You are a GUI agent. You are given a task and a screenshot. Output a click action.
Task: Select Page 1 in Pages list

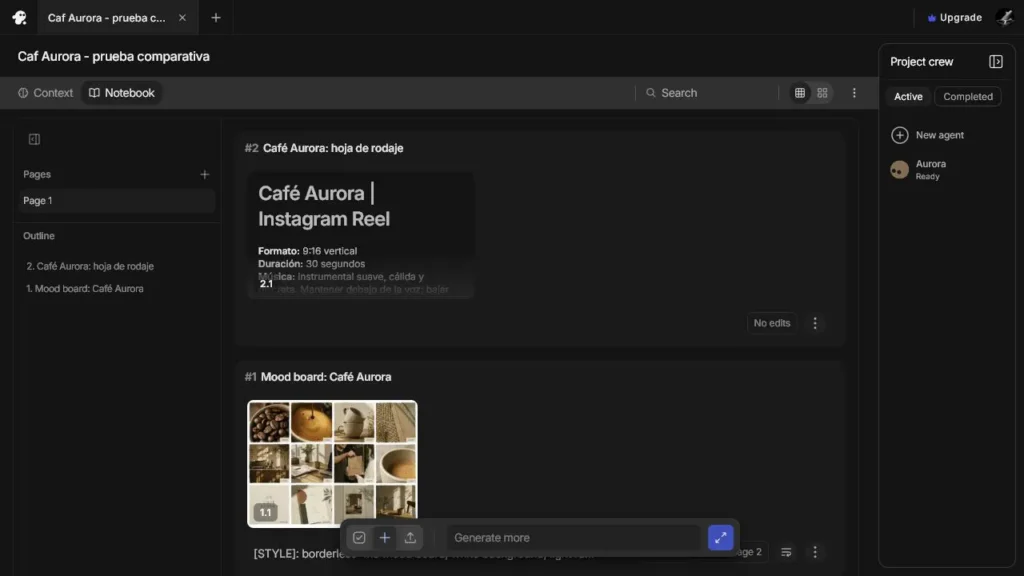pyautogui.click(x=116, y=200)
